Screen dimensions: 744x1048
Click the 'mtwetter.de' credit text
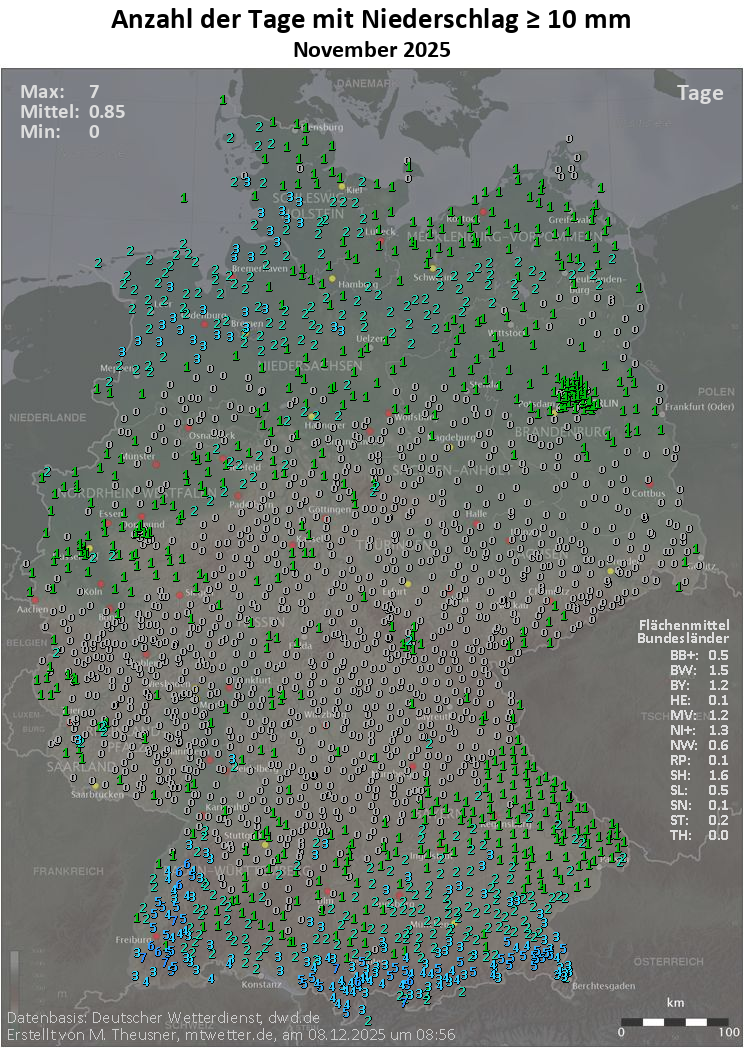223,1034
